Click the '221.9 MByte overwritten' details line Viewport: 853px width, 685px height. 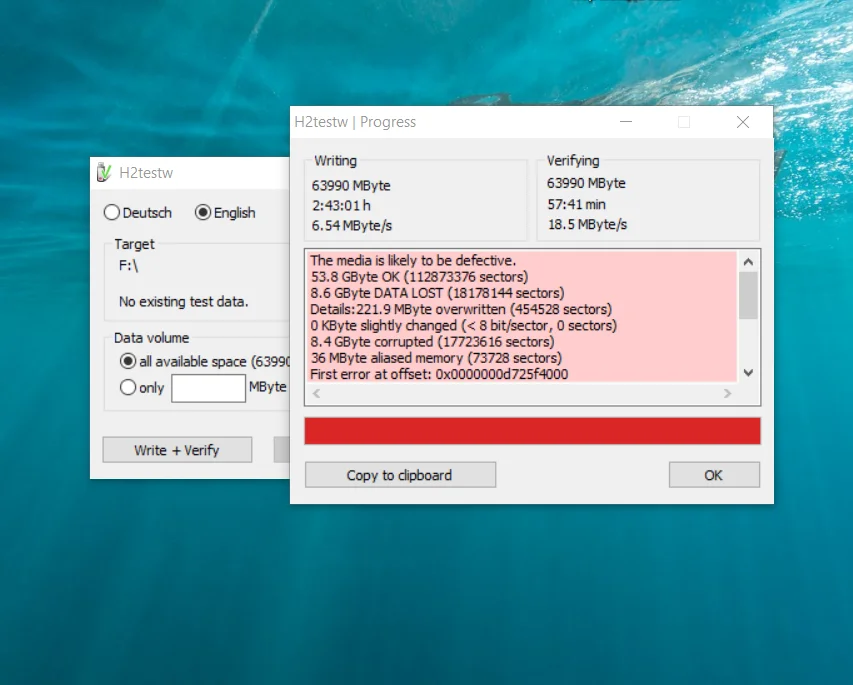coord(461,310)
